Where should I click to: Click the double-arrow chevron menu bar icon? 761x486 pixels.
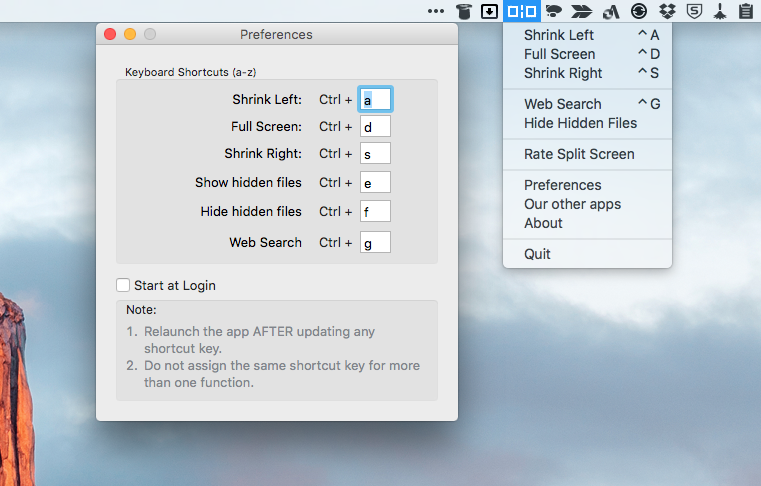pos(581,11)
